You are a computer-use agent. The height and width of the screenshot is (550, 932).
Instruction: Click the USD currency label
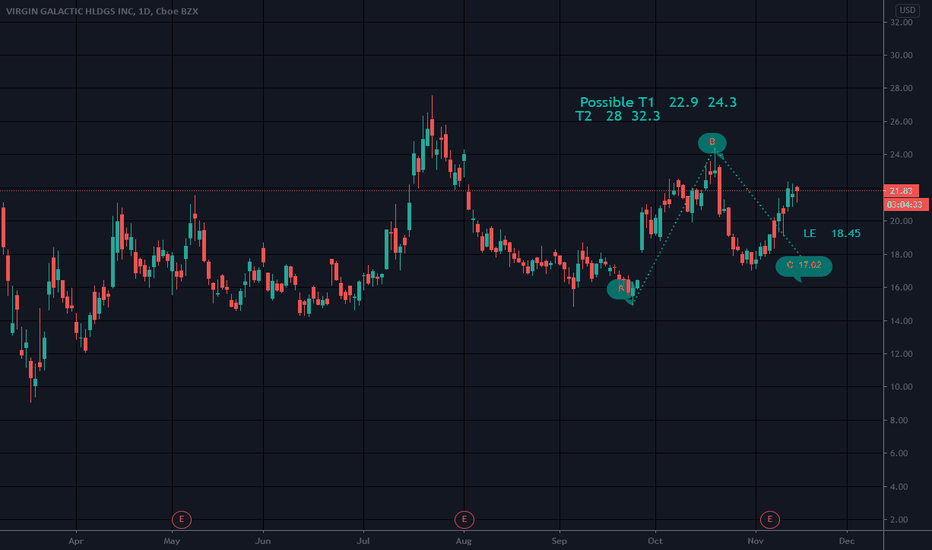click(907, 10)
